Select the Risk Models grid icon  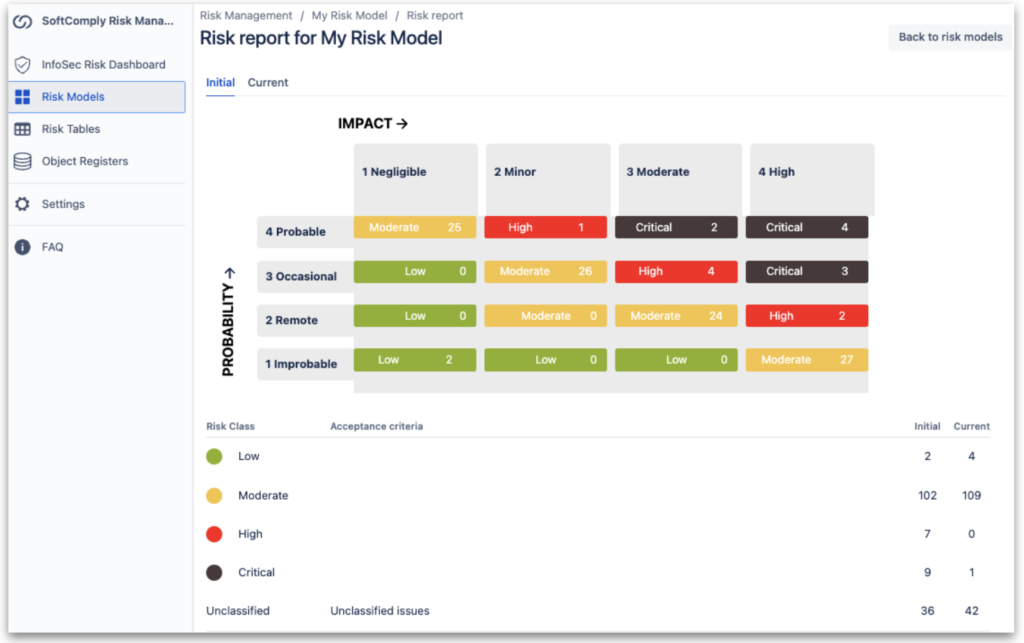(x=22, y=96)
